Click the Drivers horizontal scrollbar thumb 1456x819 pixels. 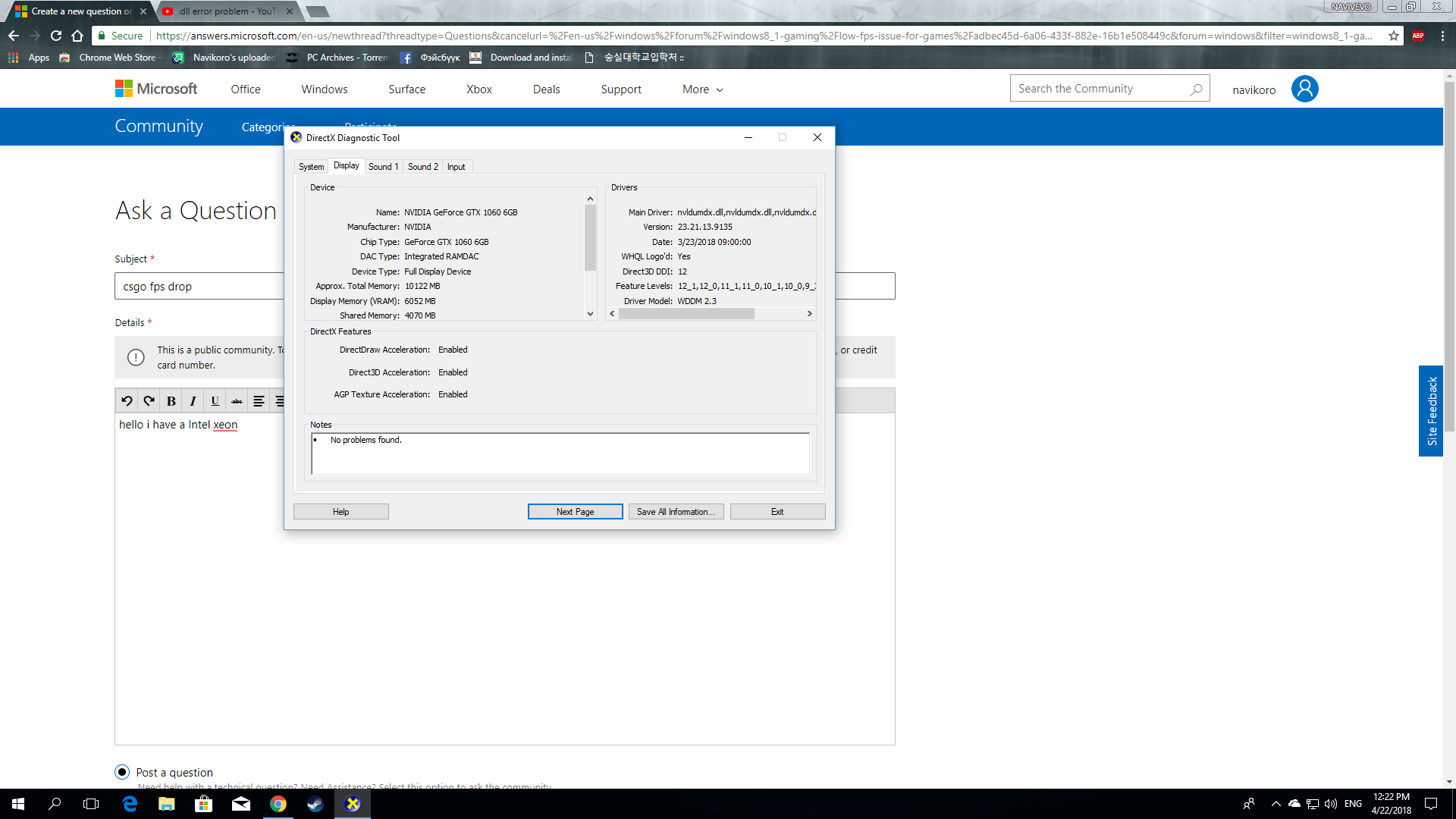point(686,314)
